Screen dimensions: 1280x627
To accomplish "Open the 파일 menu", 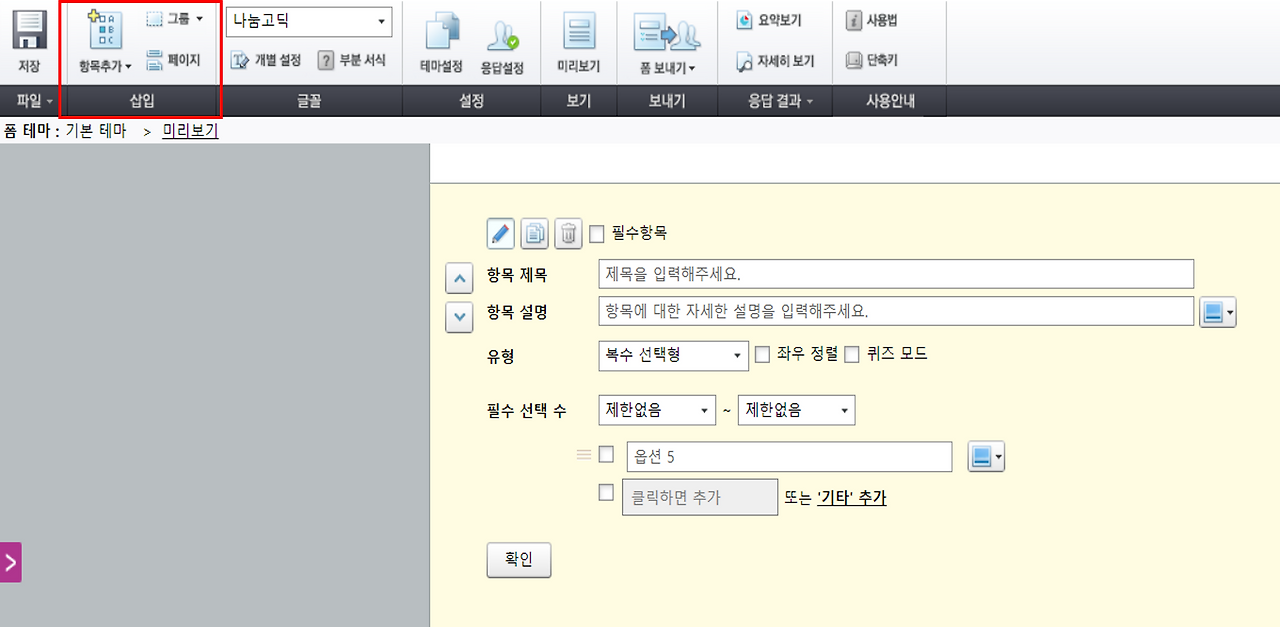I will (x=28, y=101).
